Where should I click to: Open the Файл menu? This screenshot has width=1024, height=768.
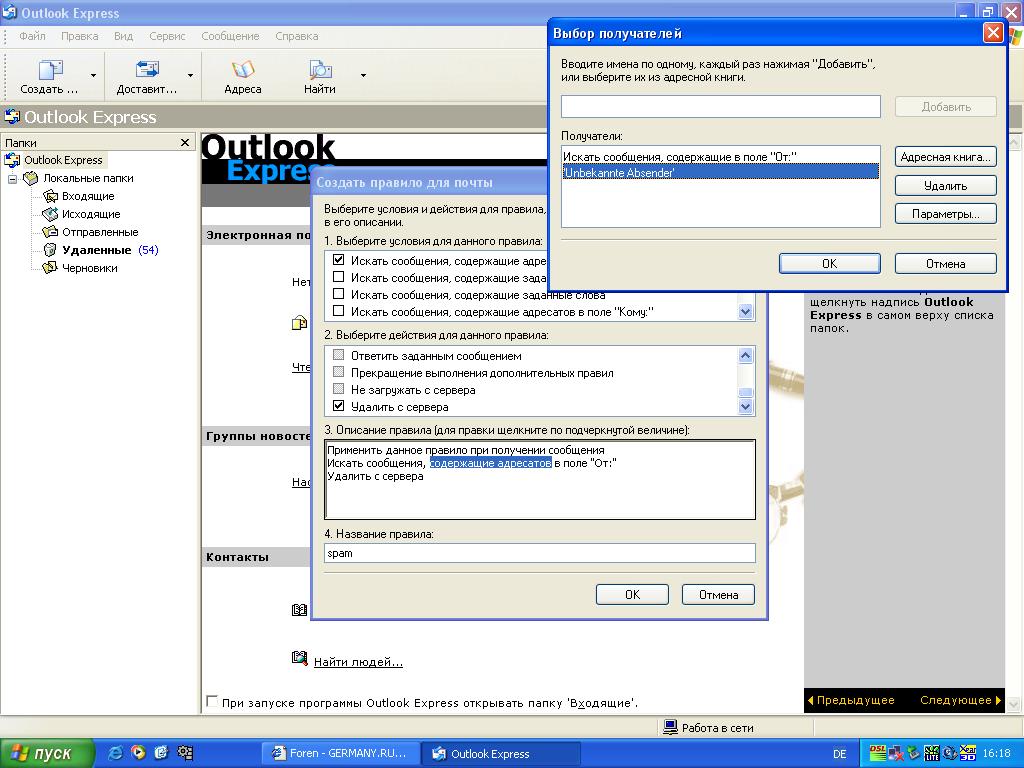[33, 36]
